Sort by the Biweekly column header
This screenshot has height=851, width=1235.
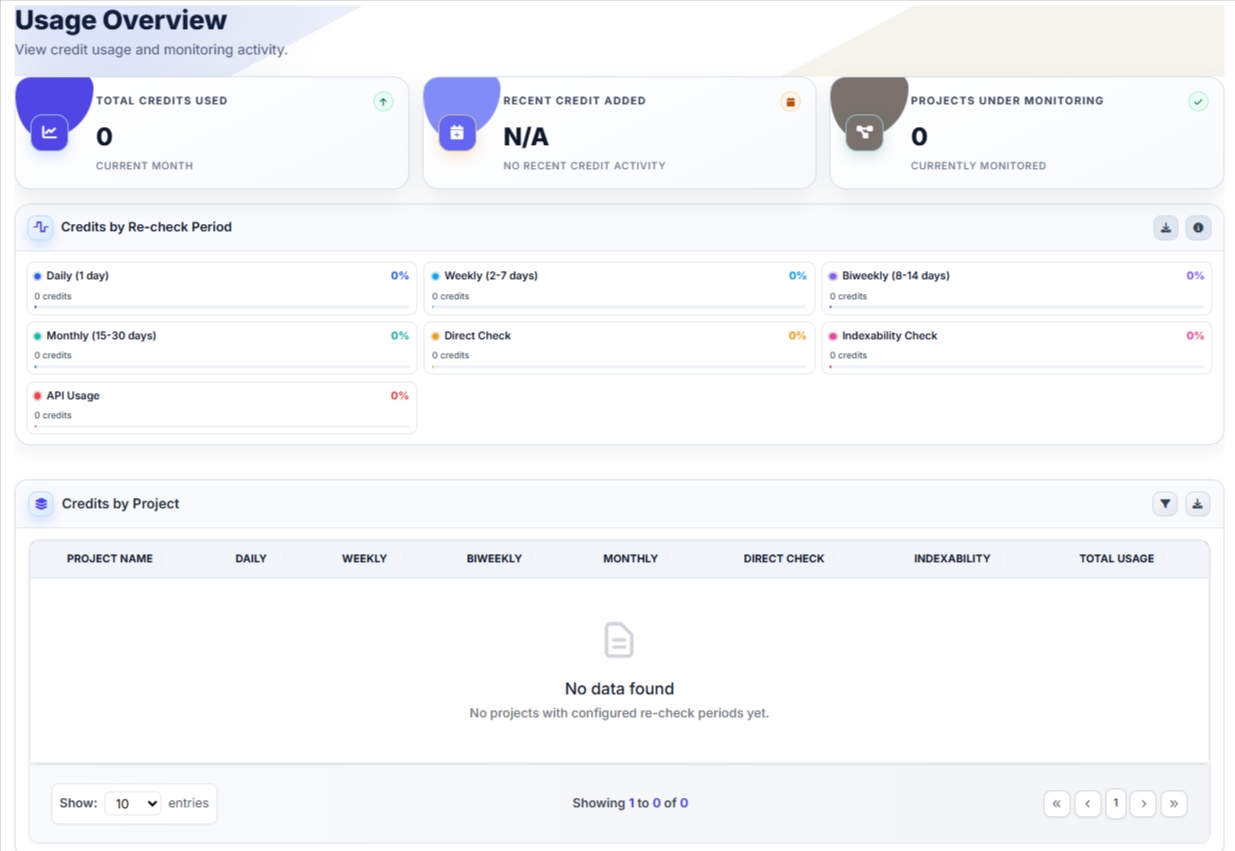point(494,559)
